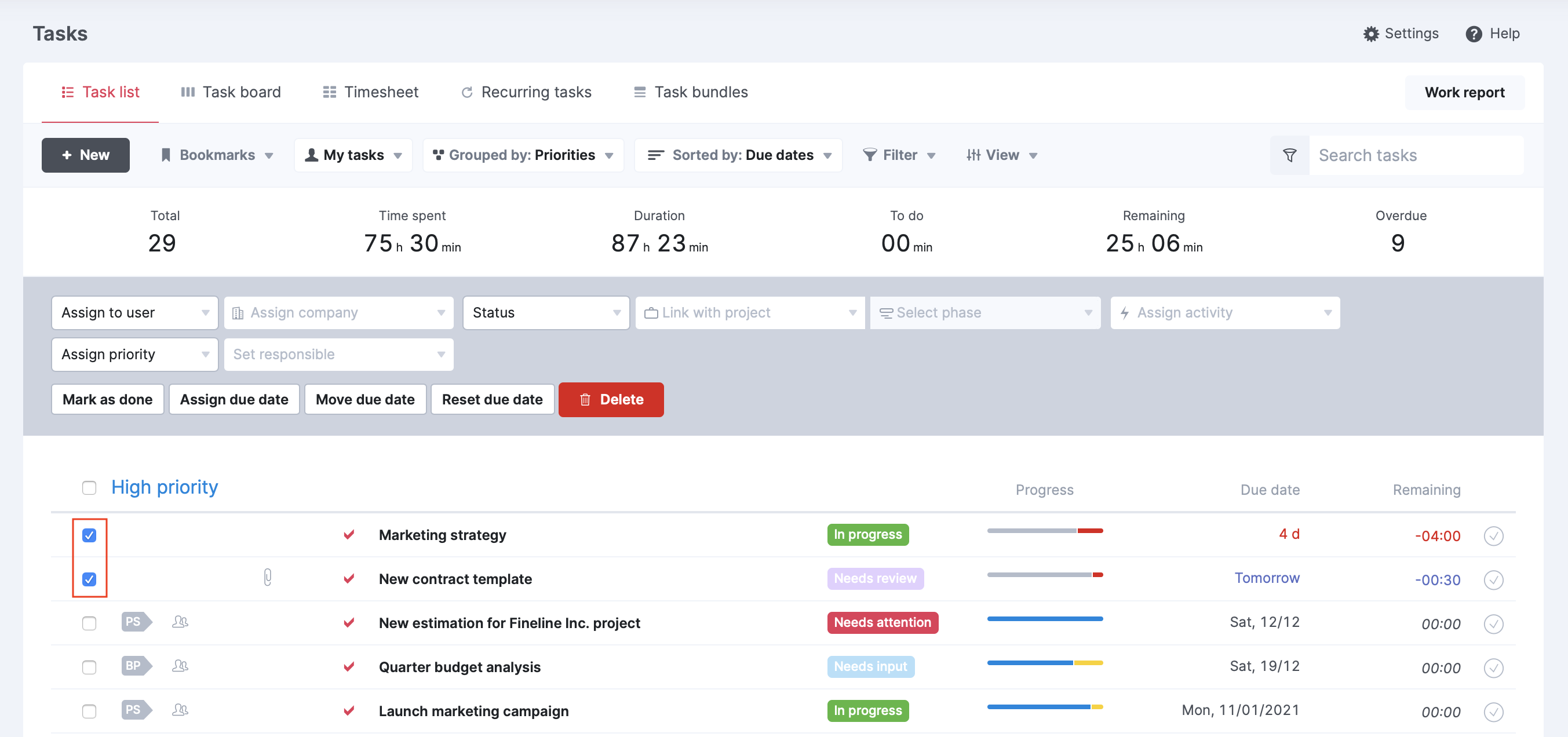1568x737 pixels.
Task: Click the Work report button
Action: coord(1464,93)
